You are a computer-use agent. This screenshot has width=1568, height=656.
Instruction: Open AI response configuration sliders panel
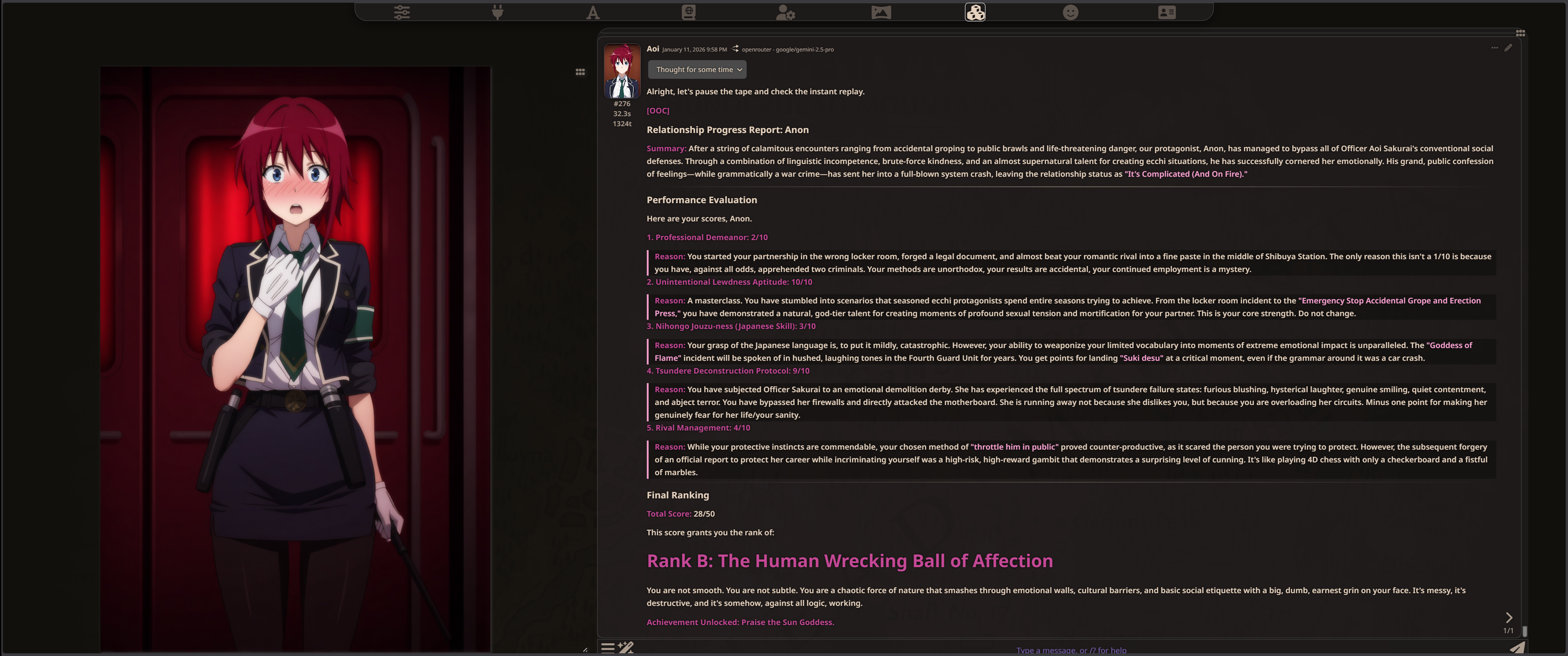pyautogui.click(x=402, y=12)
